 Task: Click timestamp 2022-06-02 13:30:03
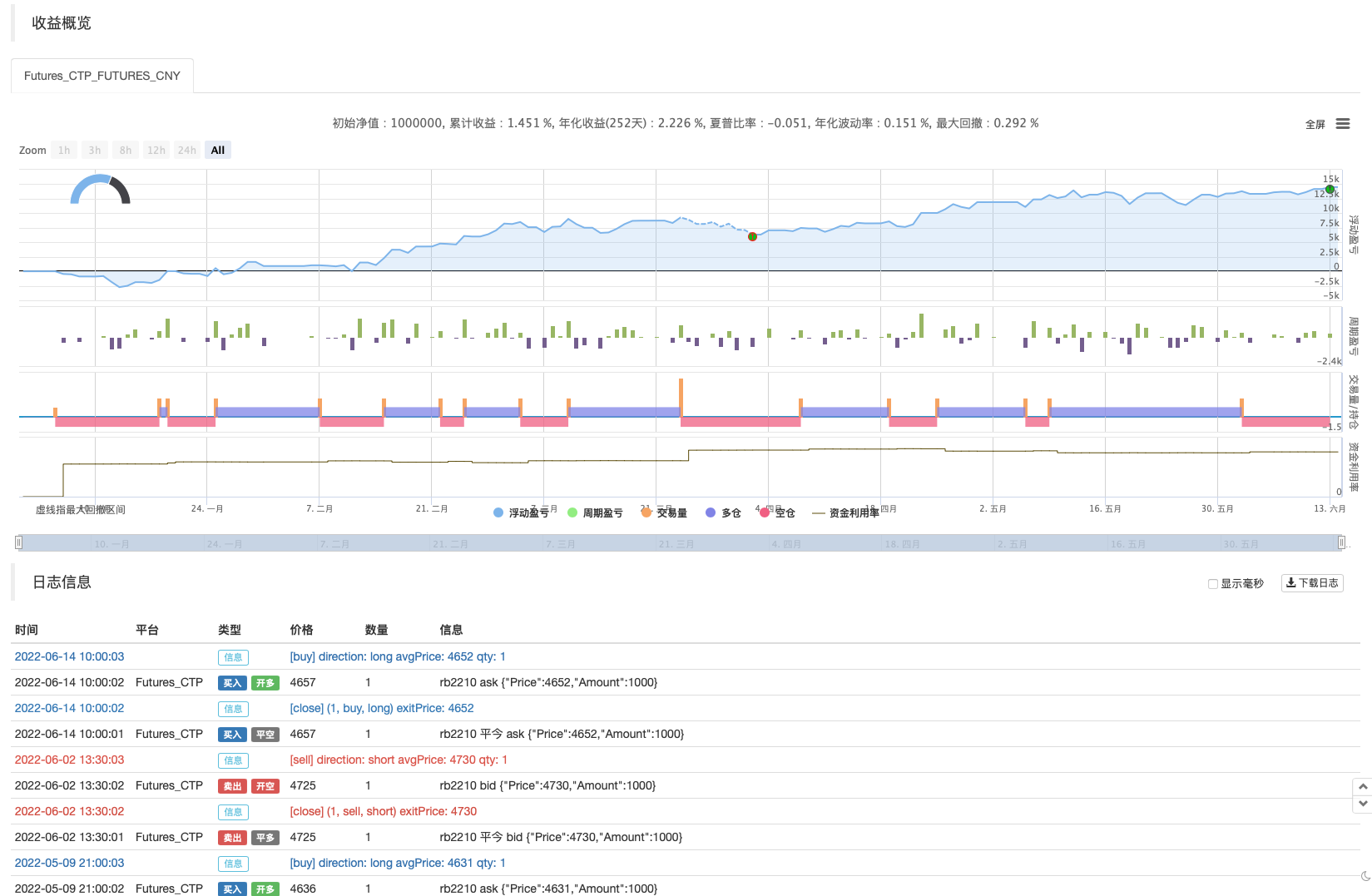click(69, 760)
